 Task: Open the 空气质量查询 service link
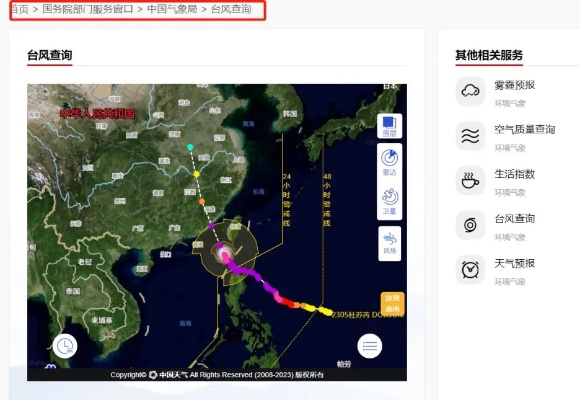point(525,130)
